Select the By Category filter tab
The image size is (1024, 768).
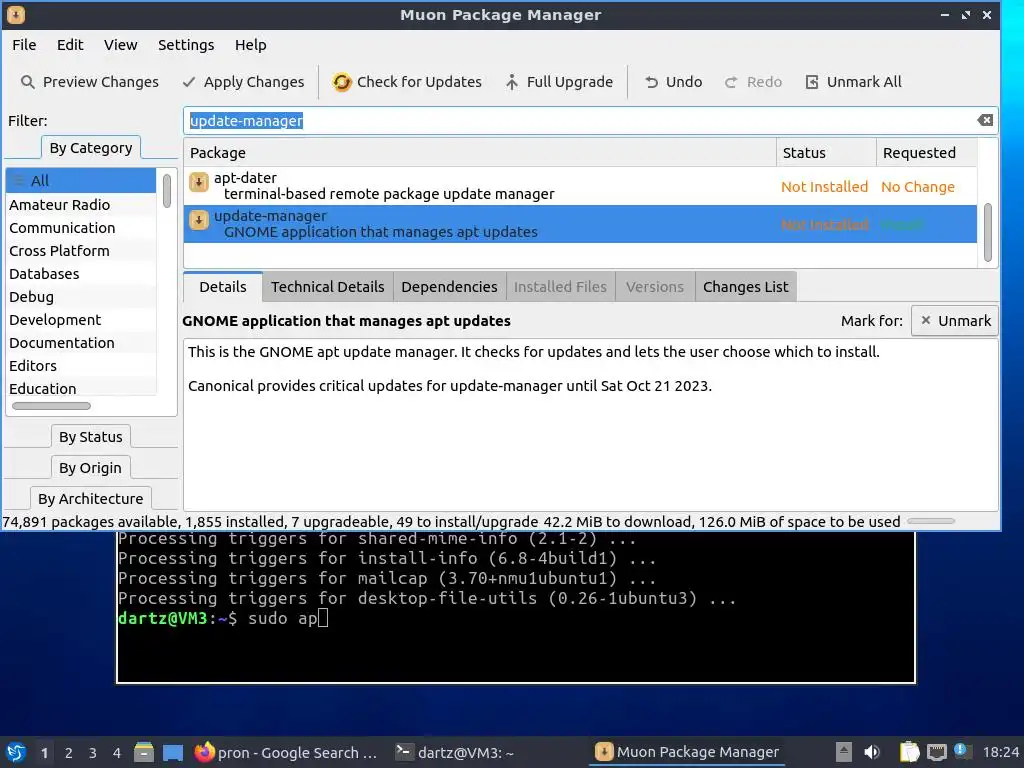click(91, 148)
